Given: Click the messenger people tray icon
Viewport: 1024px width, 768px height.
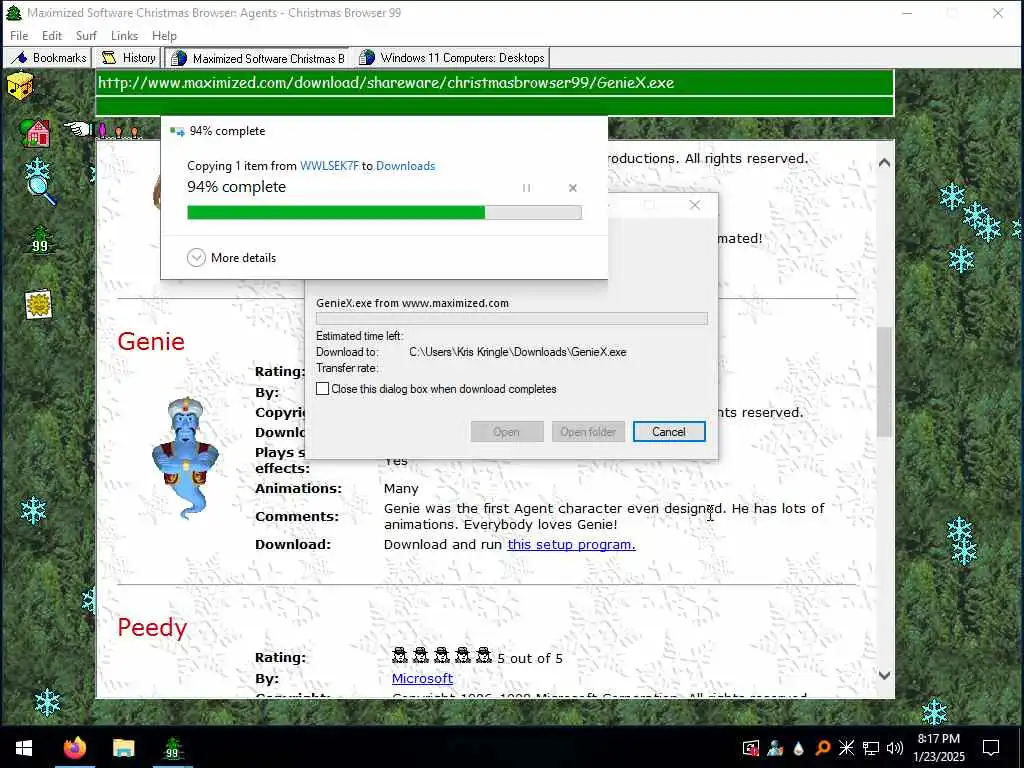Looking at the screenshot, I should (x=775, y=748).
